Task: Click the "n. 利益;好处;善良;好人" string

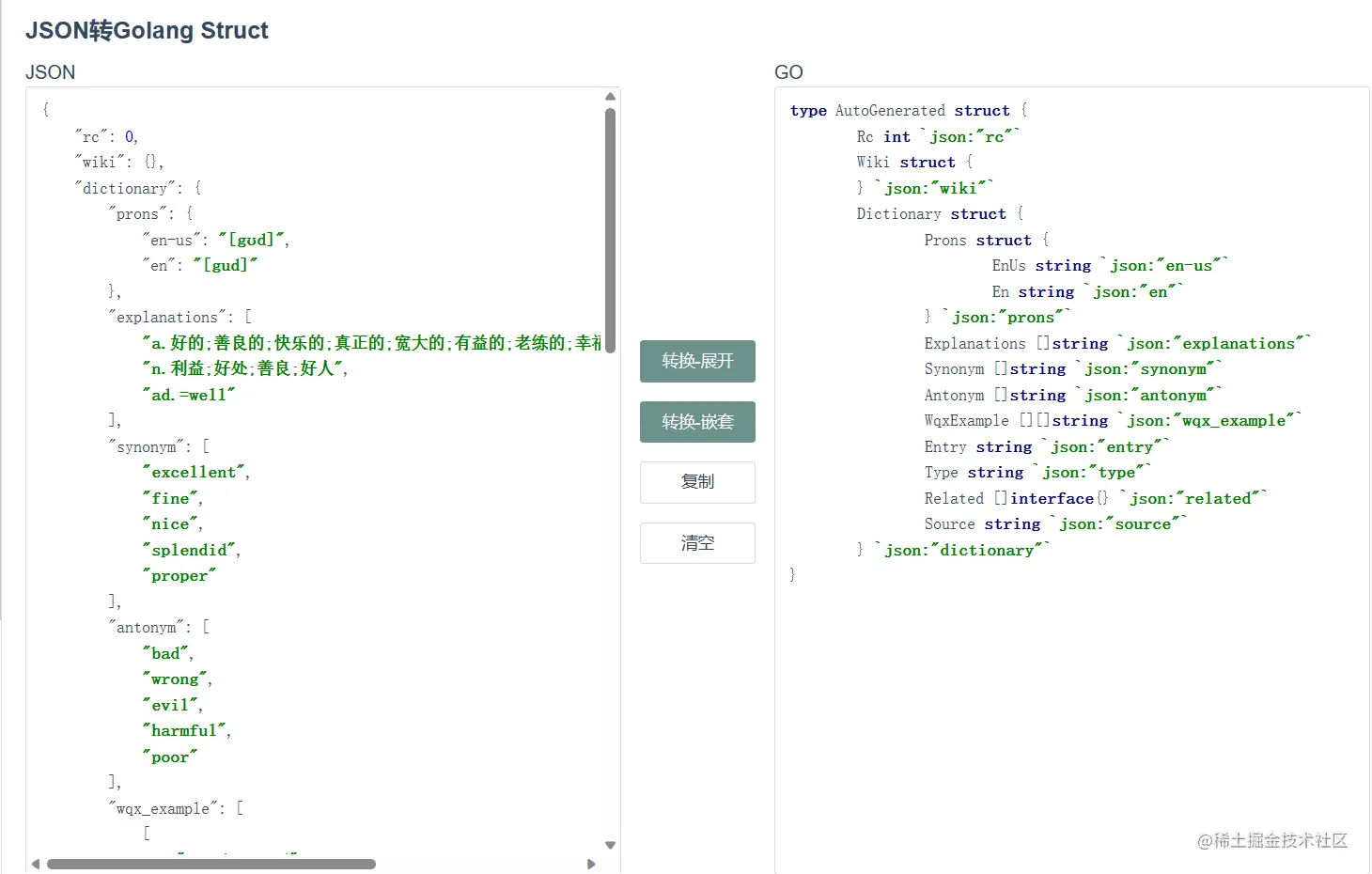Action: (245, 369)
